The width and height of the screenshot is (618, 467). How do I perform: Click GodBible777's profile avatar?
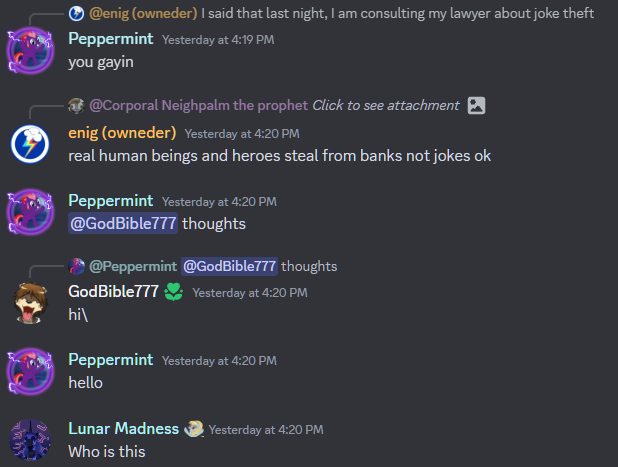pos(30,303)
